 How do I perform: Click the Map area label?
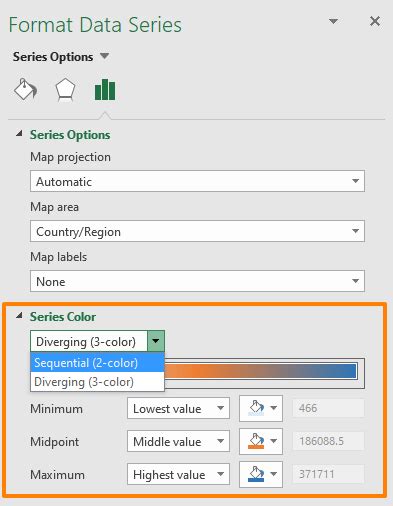click(54, 207)
